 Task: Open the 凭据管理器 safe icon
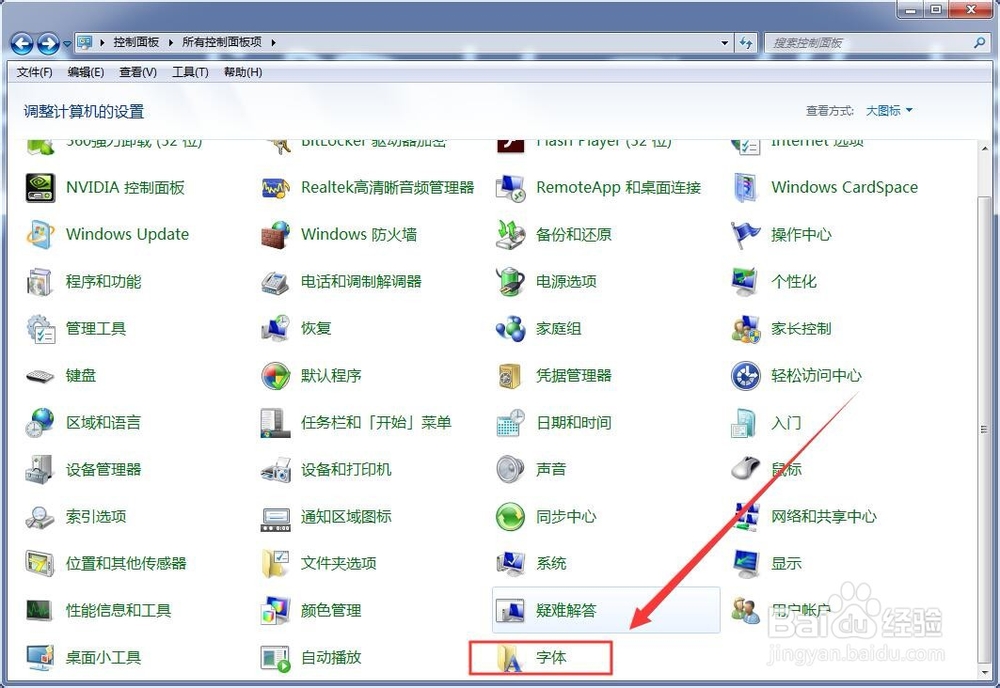510,376
